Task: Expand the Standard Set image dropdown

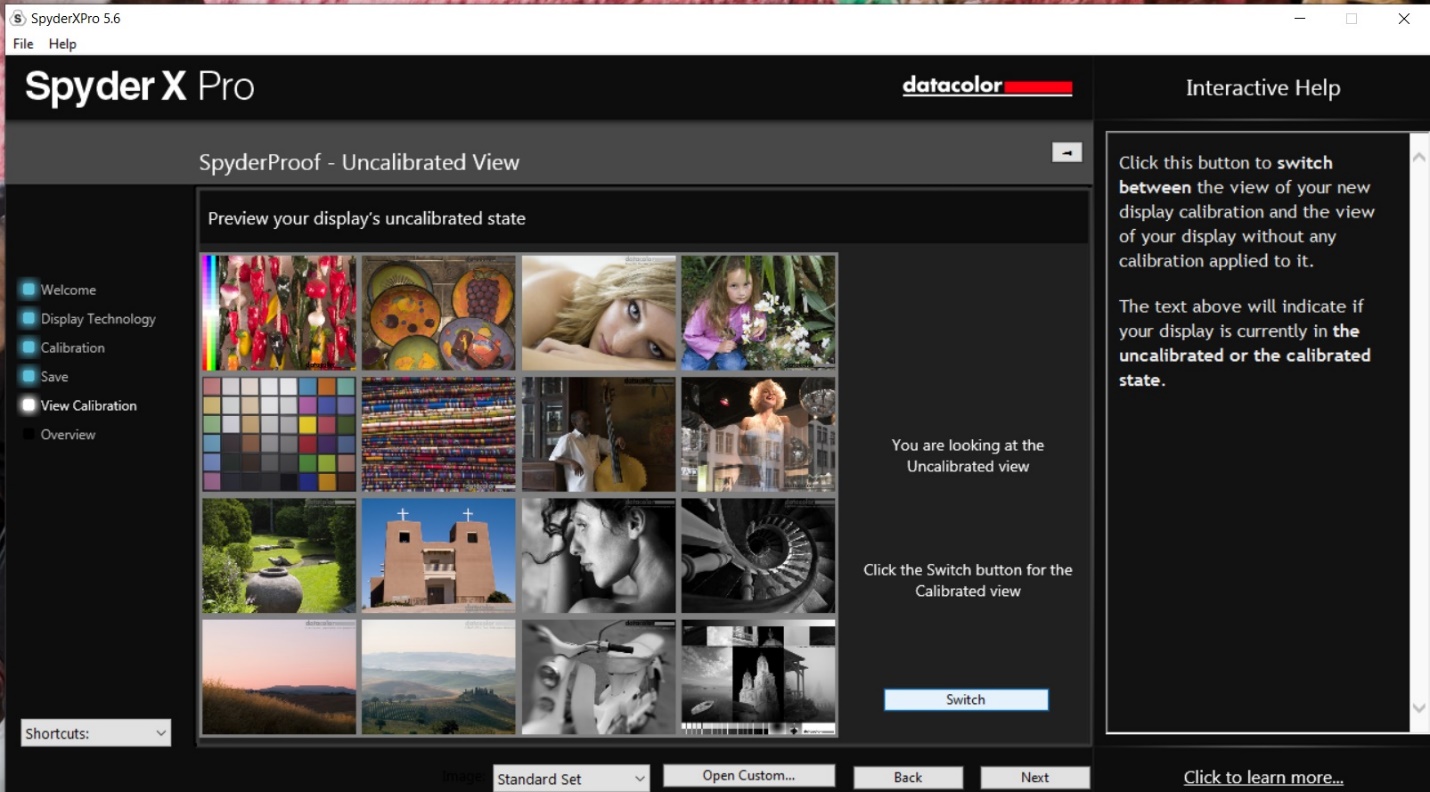Action: pyautogui.click(x=571, y=779)
